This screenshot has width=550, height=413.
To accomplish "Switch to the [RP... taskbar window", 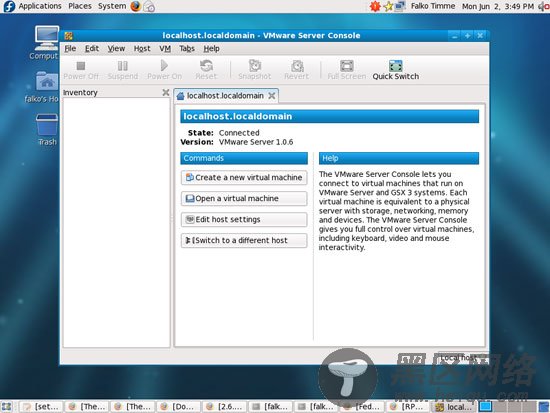I will [409, 407].
